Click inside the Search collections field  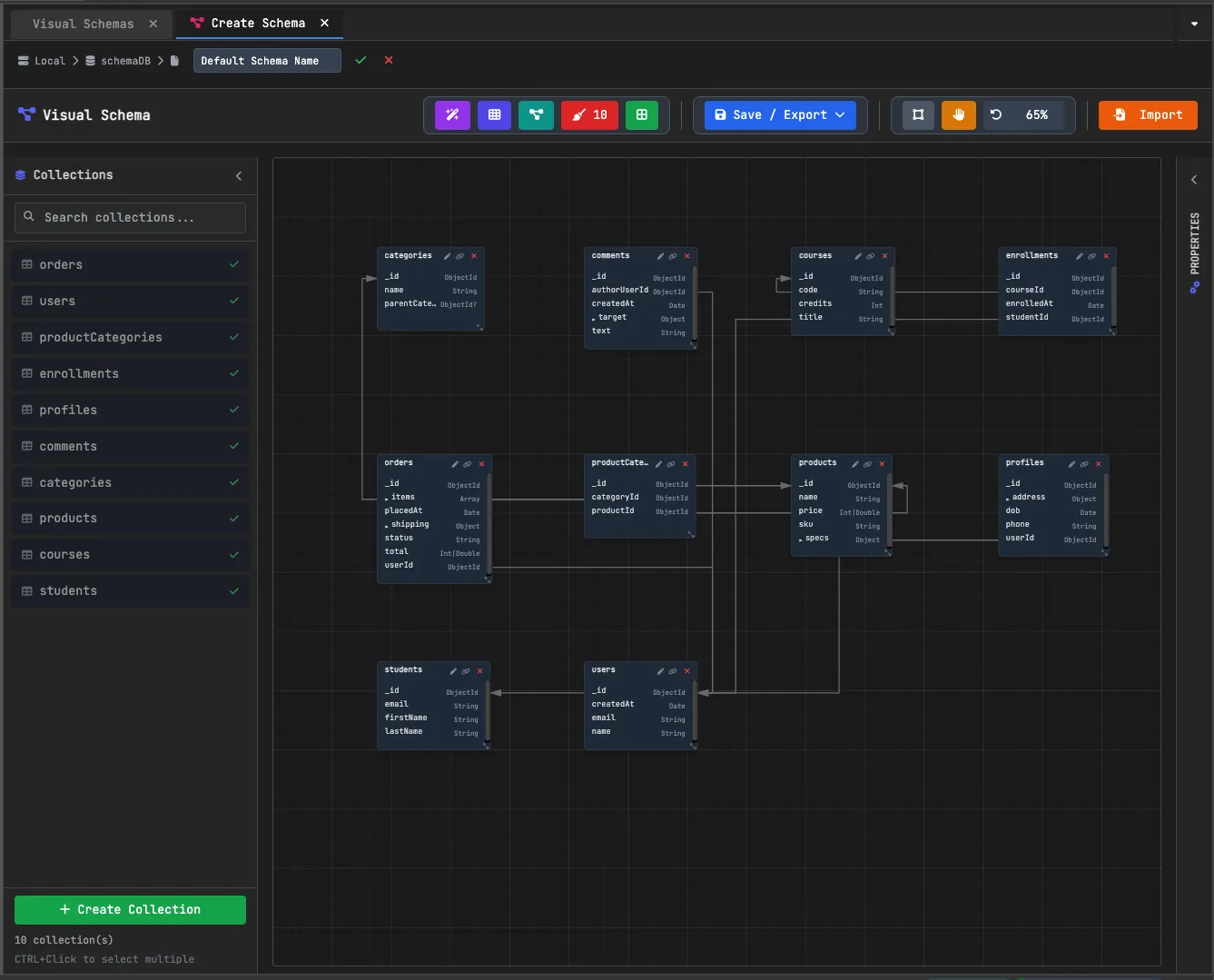pyautogui.click(x=130, y=217)
